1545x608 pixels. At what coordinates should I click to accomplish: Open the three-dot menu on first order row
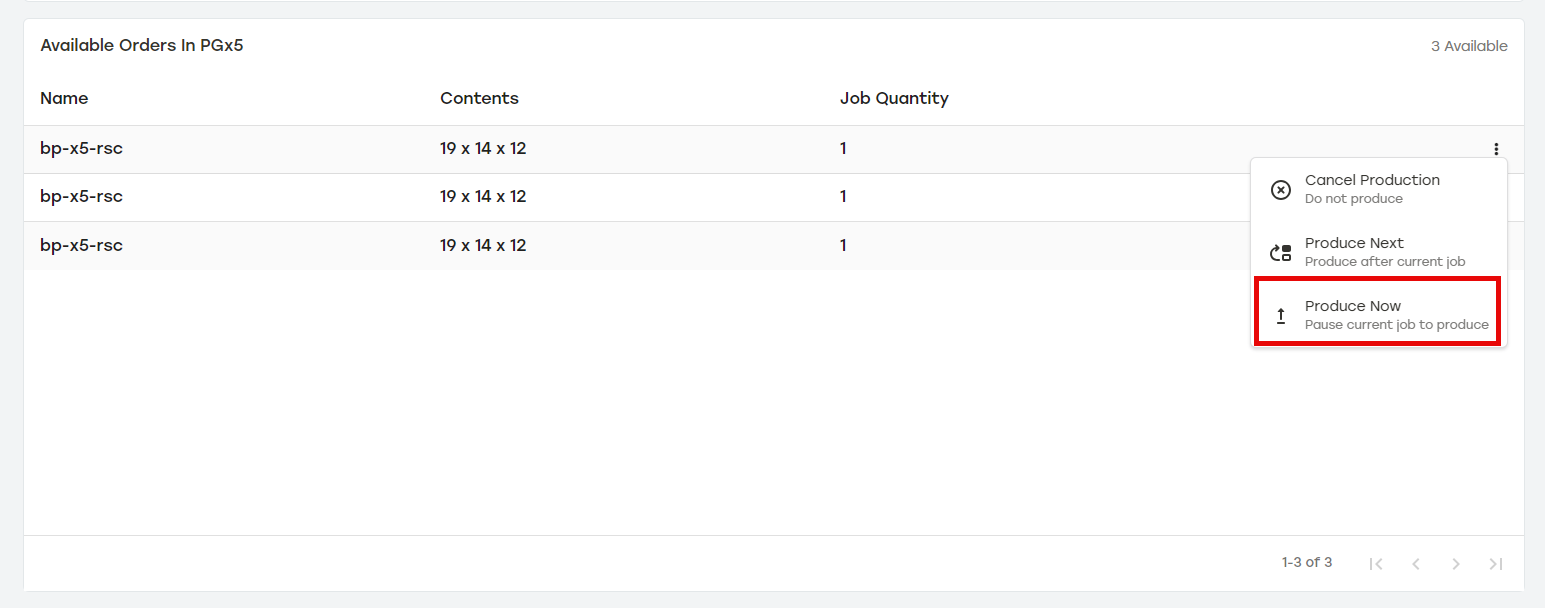click(x=1496, y=149)
